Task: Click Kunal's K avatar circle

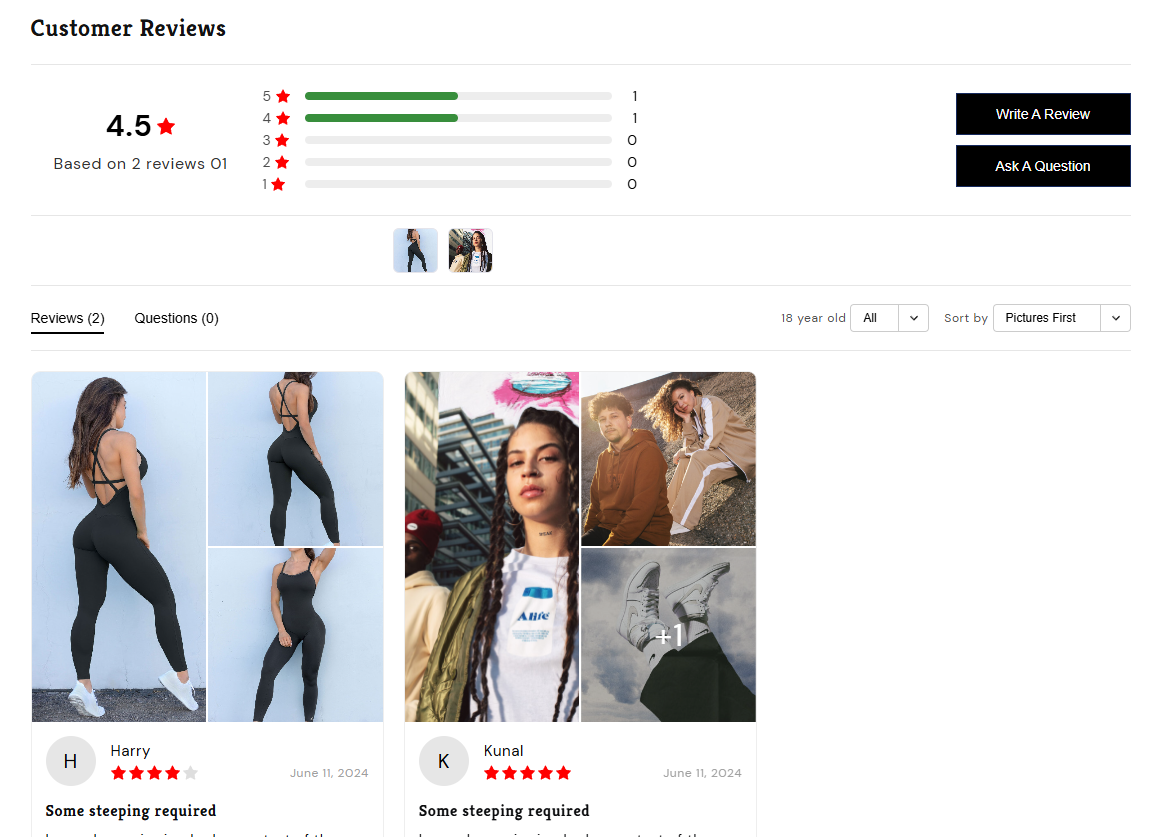Action: tap(444, 761)
